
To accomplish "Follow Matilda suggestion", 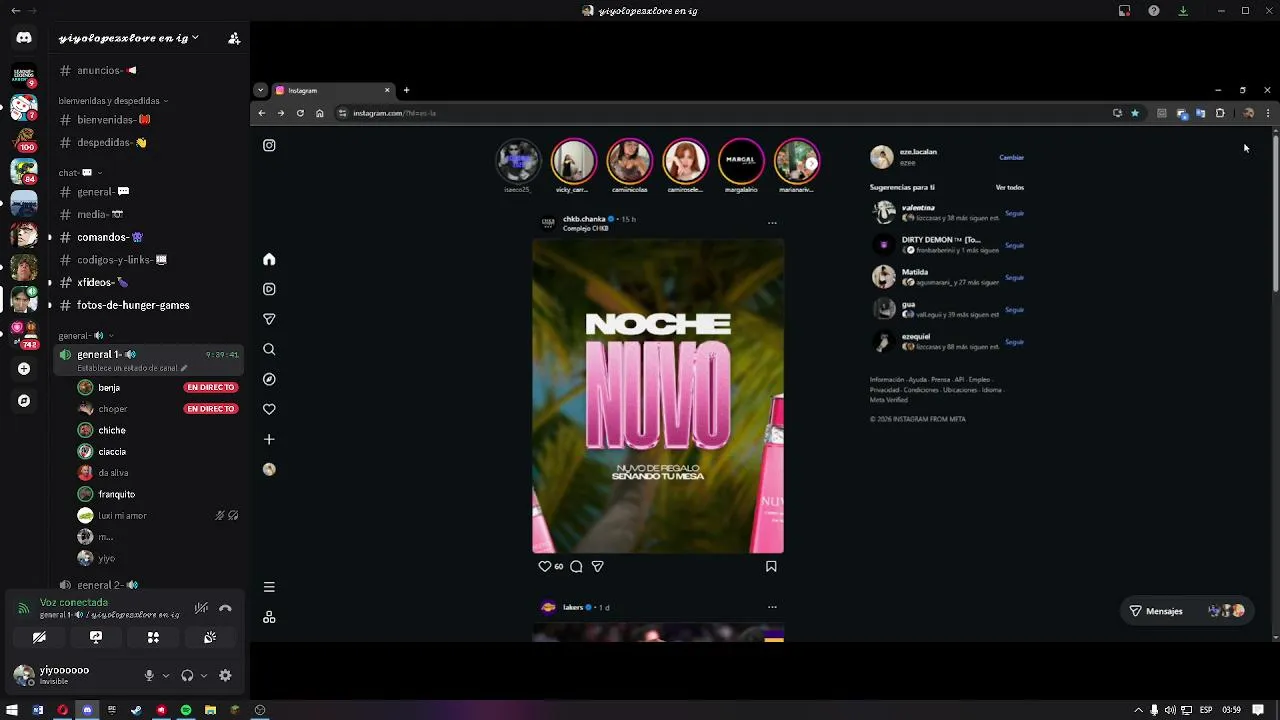I will point(1014,277).
